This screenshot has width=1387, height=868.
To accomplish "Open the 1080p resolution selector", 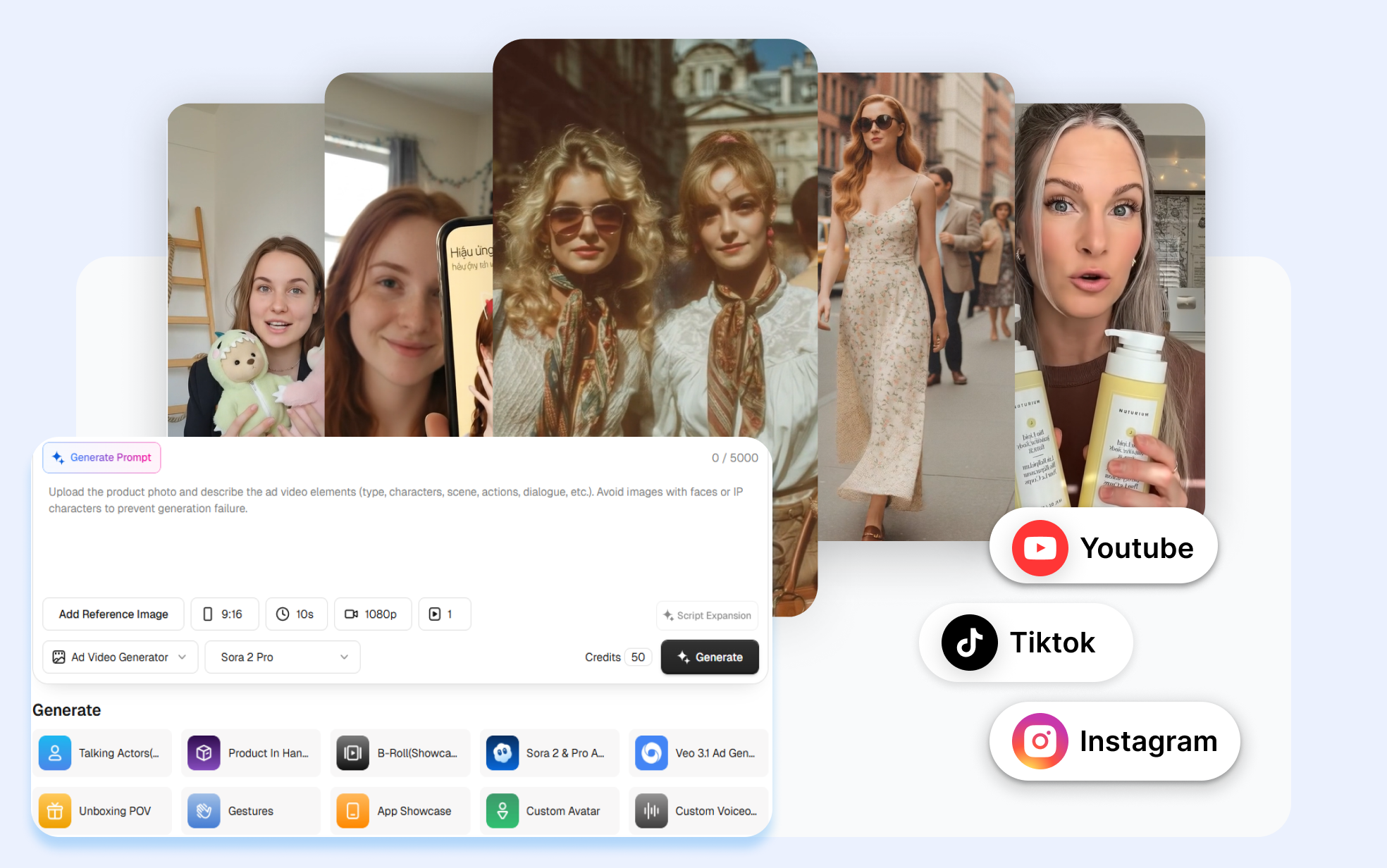I will tap(373, 614).
